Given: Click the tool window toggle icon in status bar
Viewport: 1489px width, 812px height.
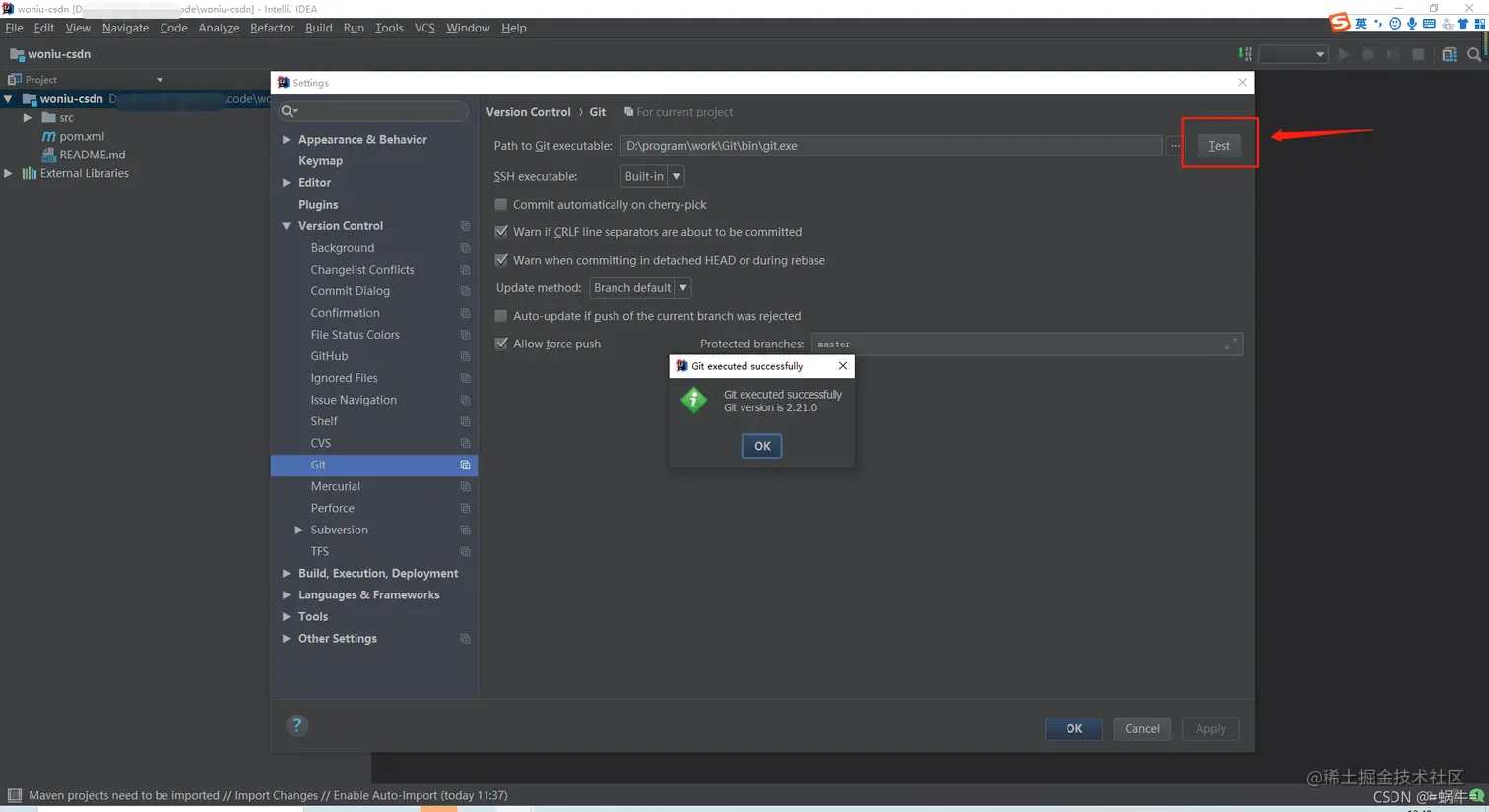Looking at the screenshot, I should pos(14,795).
